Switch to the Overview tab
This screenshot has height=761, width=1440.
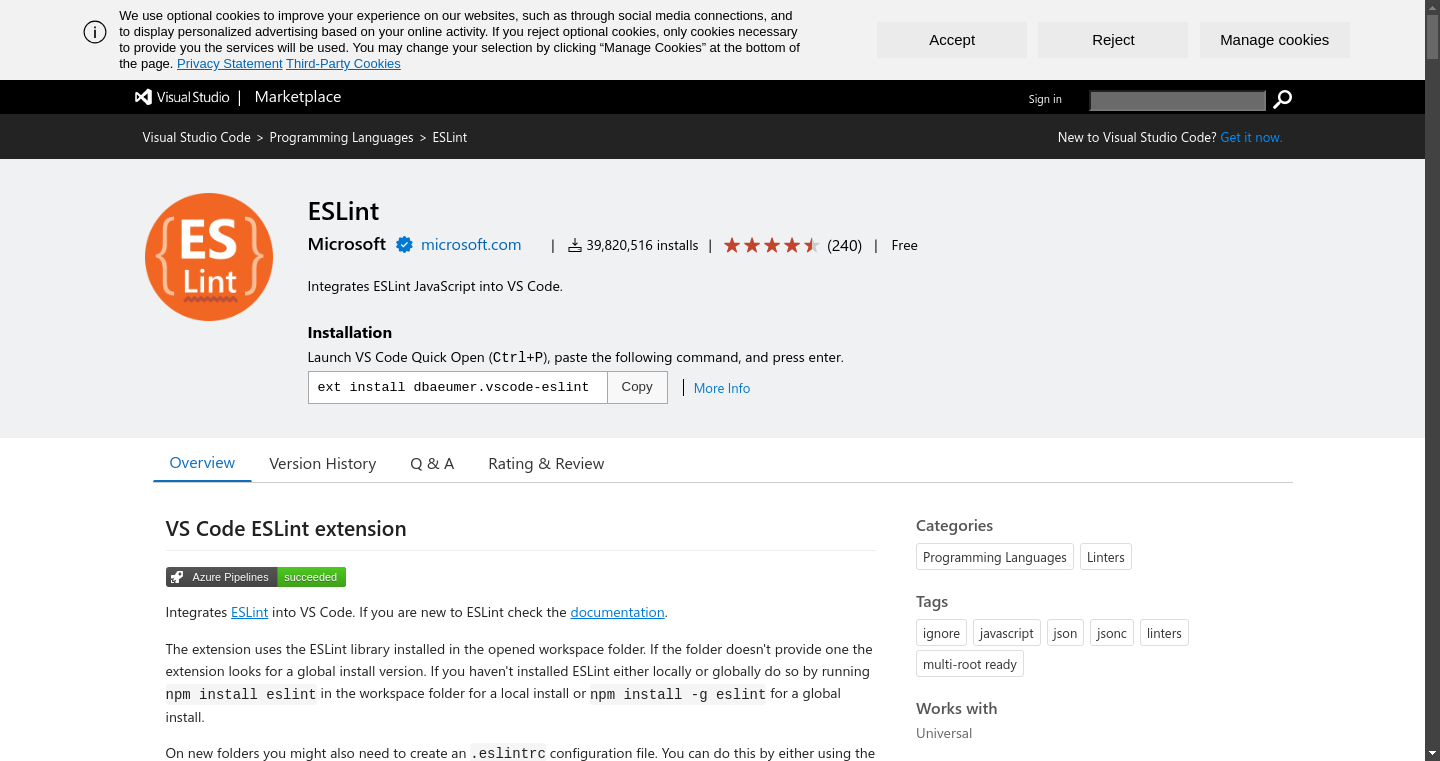click(202, 463)
